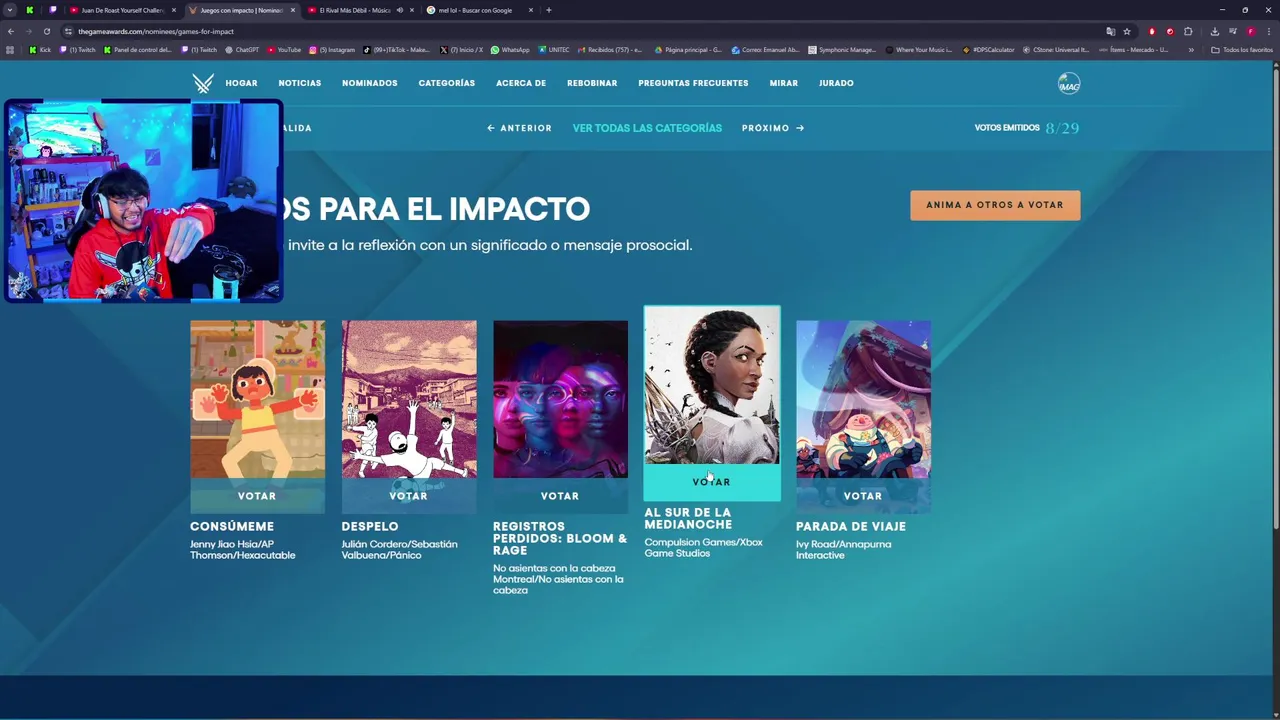Open the Inicio / X bookmark
This screenshot has width=1280, height=720.
pos(461,50)
